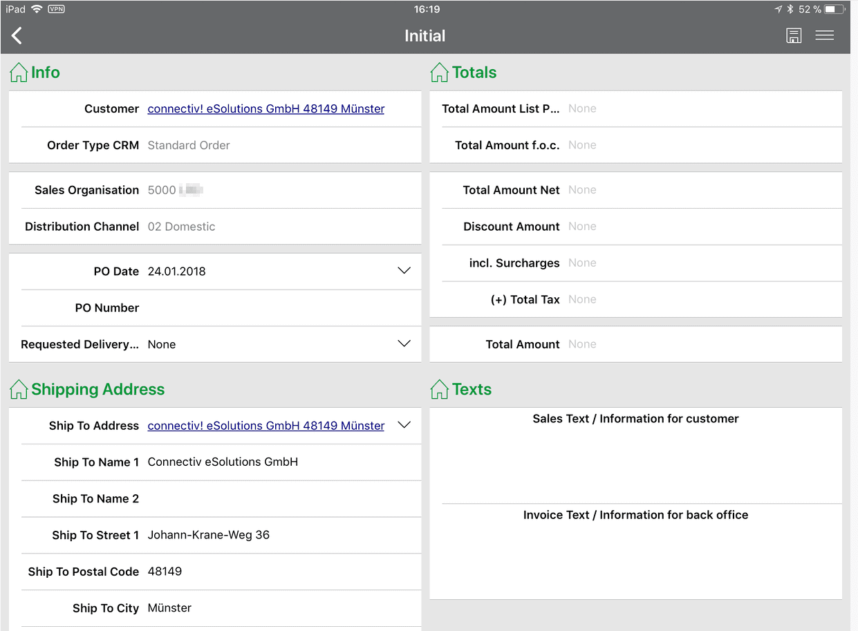Click the Info section house icon
858x631 pixels.
(x=19, y=73)
